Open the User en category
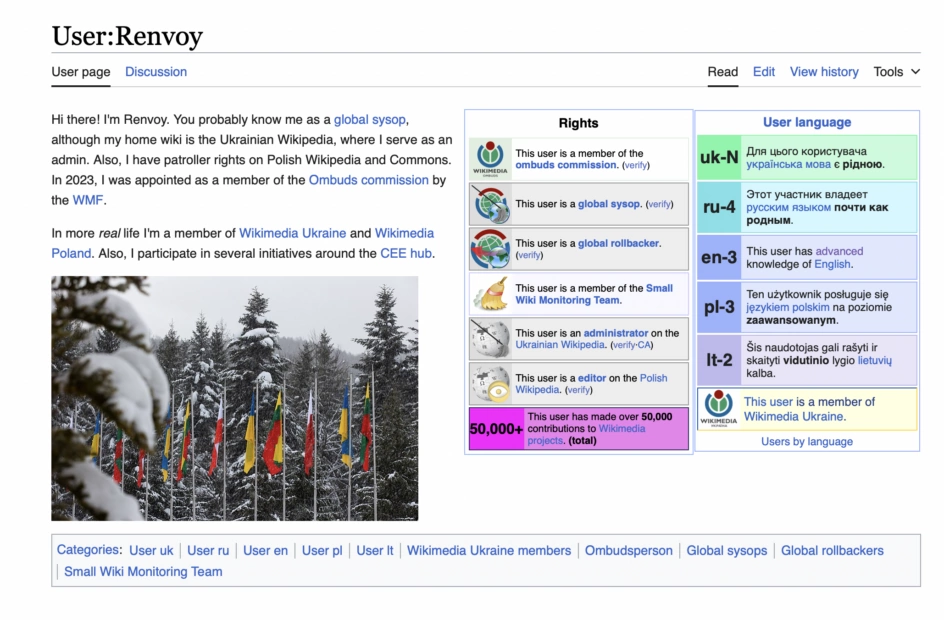The image size is (944, 620). [265, 550]
